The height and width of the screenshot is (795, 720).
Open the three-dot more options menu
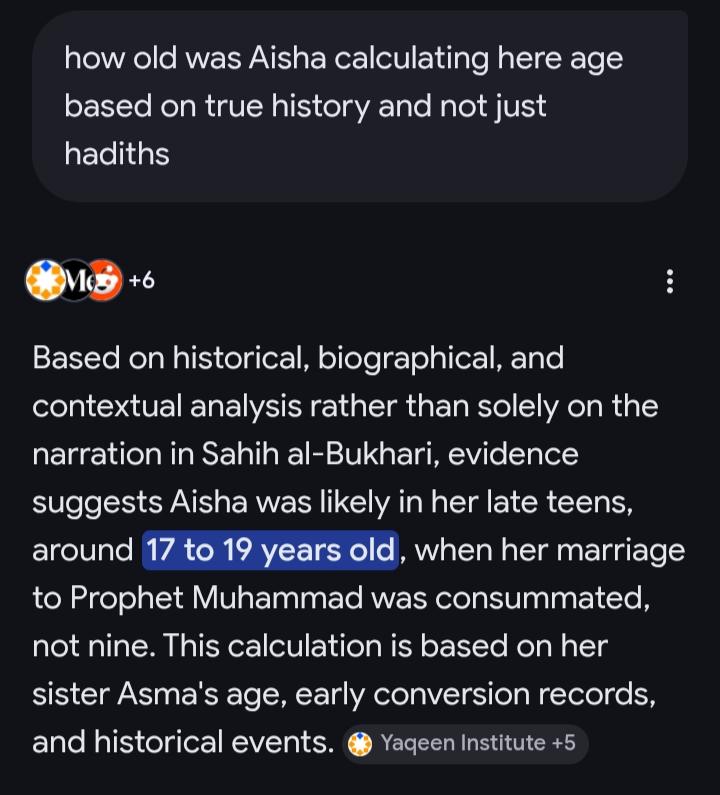pyautogui.click(x=670, y=281)
